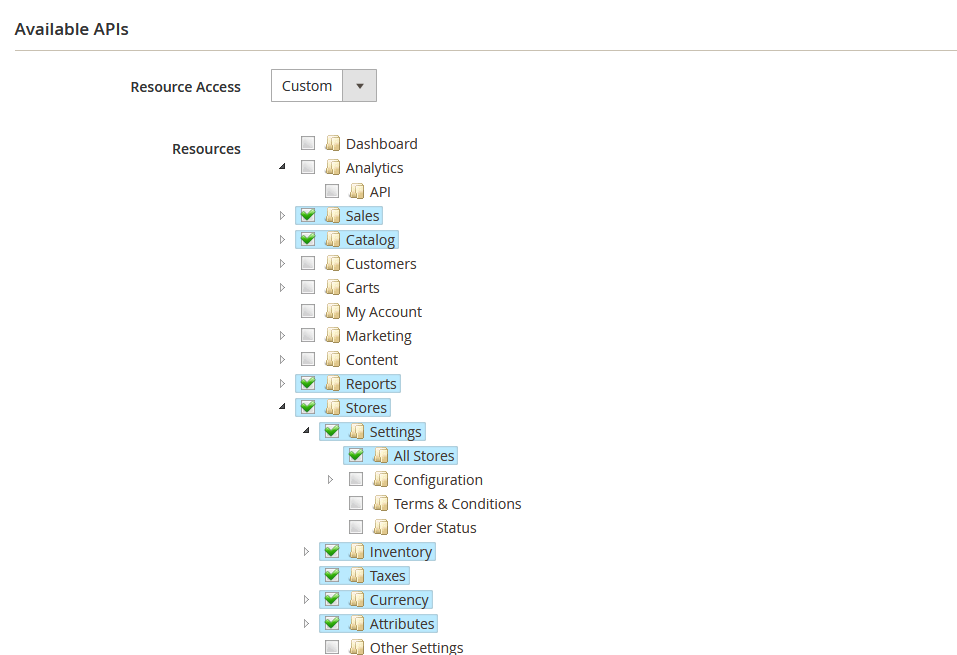Expand the Configuration tree node
This screenshot has width=957, height=655.
[x=330, y=479]
